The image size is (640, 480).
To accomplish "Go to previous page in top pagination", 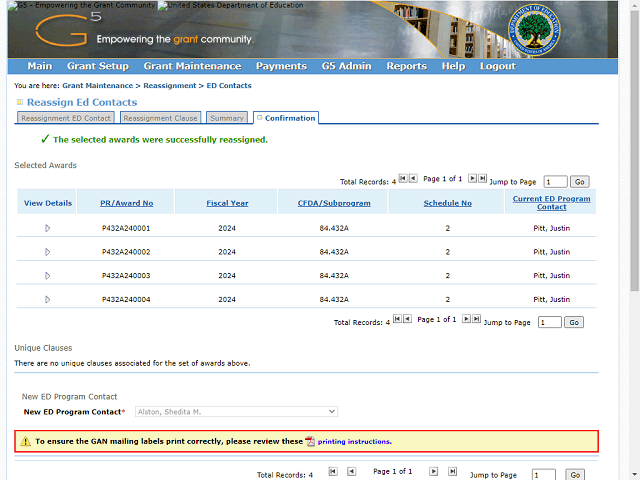I will [412, 178].
